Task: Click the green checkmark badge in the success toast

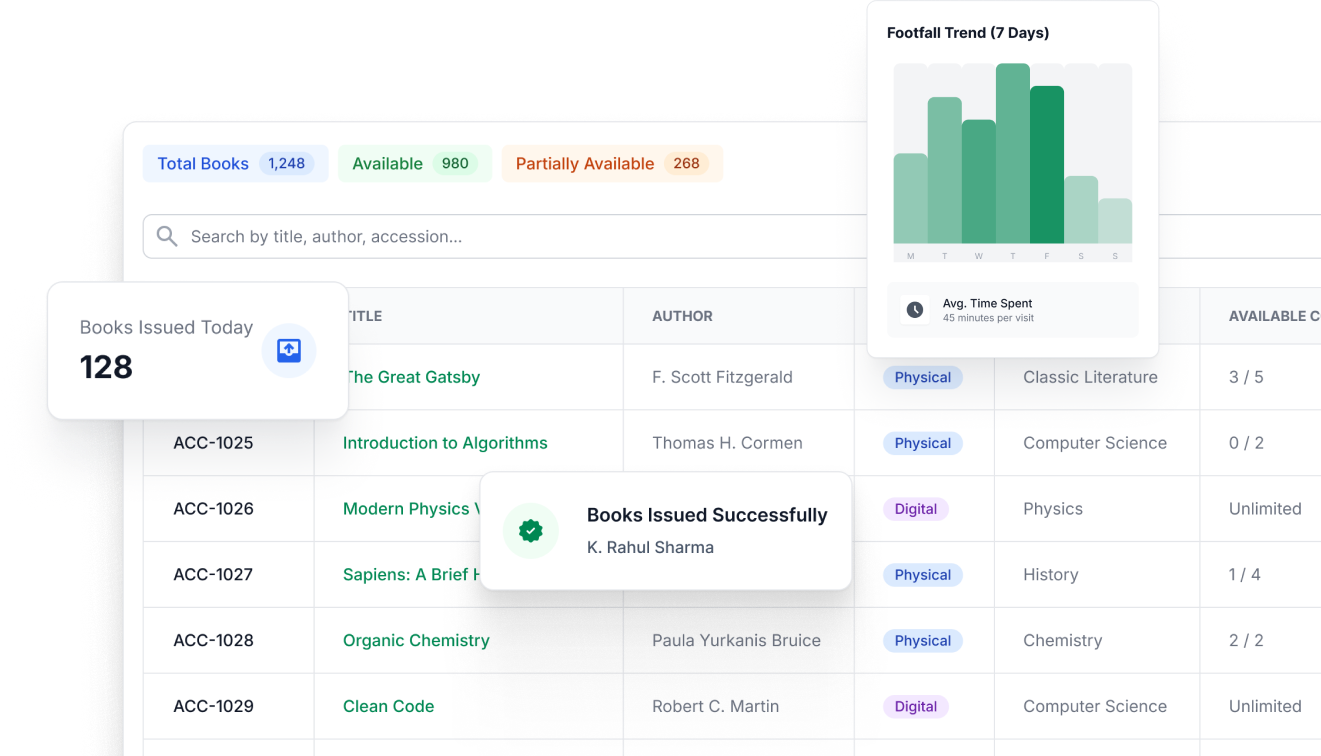Action: [x=531, y=531]
